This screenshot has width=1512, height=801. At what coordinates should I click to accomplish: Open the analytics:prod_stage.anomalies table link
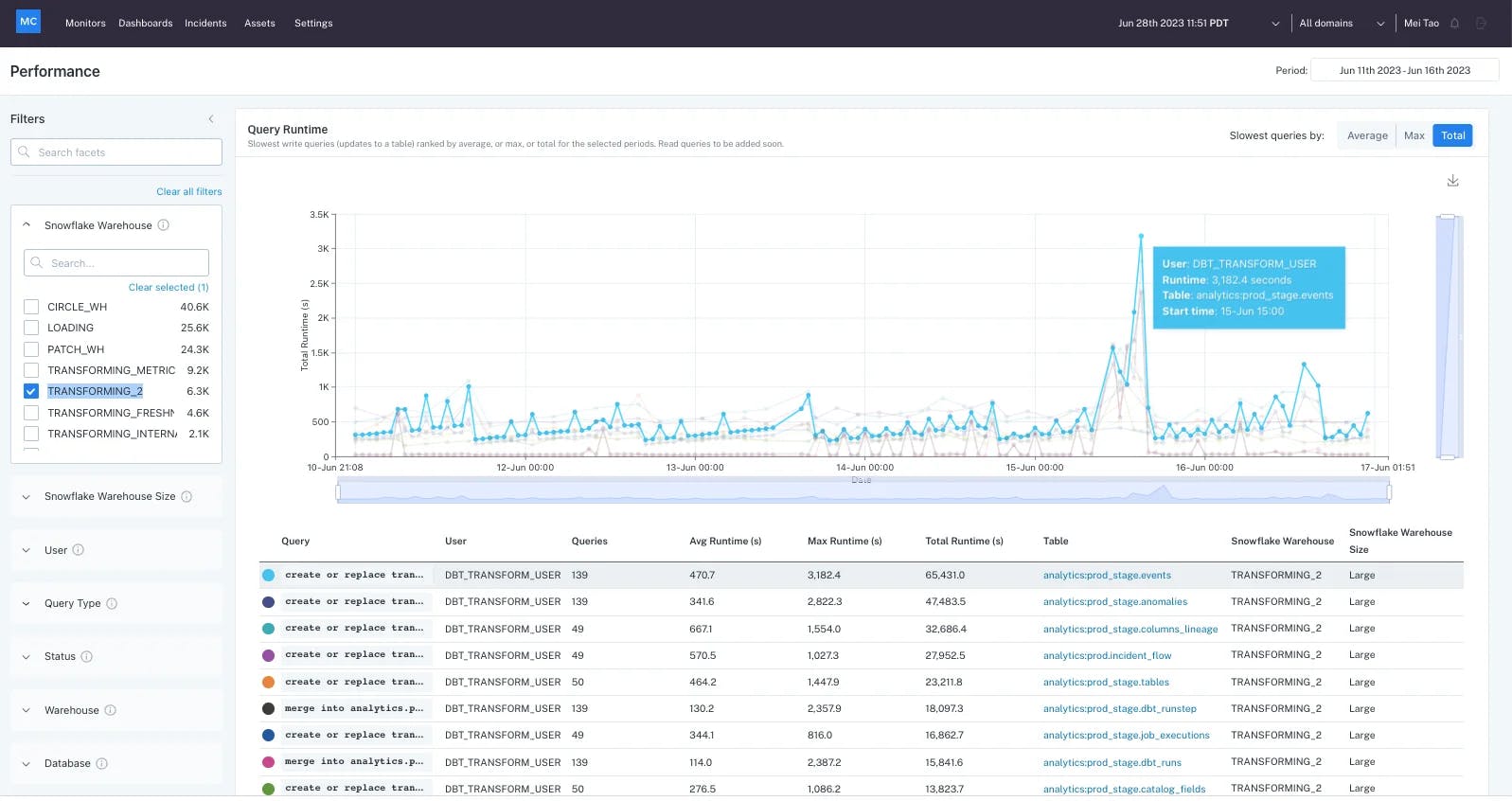coord(1114,602)
